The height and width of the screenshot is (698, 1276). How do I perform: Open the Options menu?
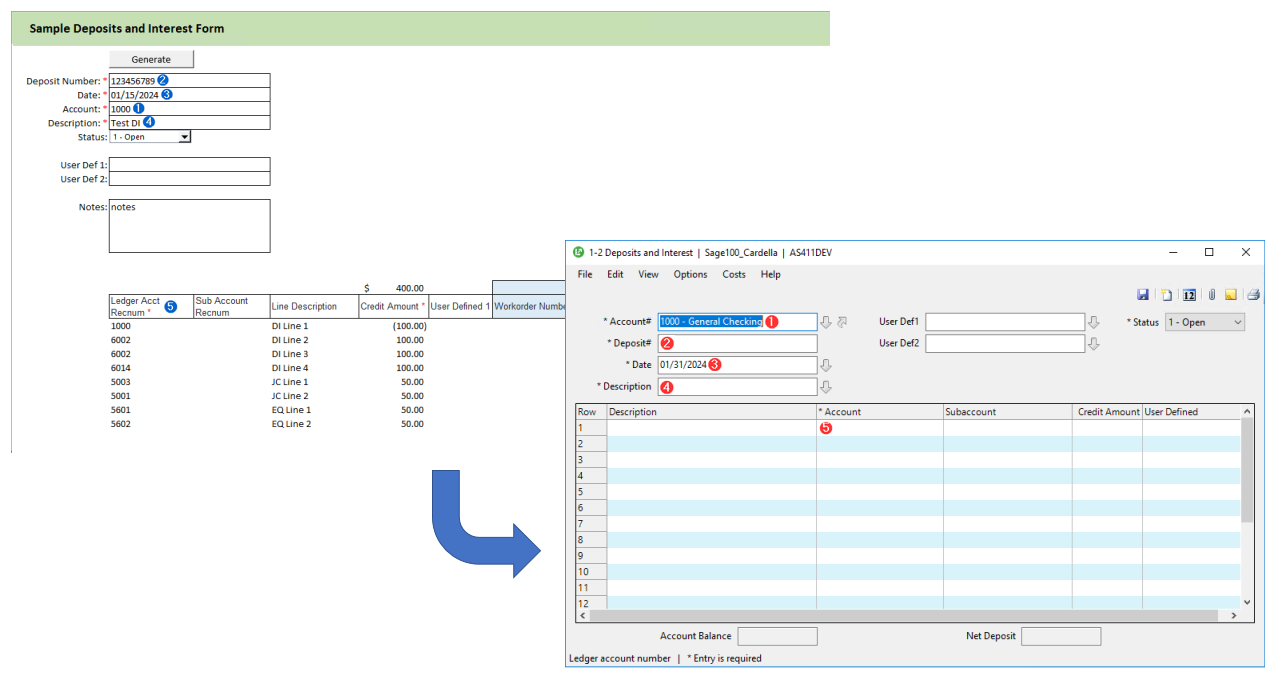(690, 274)
